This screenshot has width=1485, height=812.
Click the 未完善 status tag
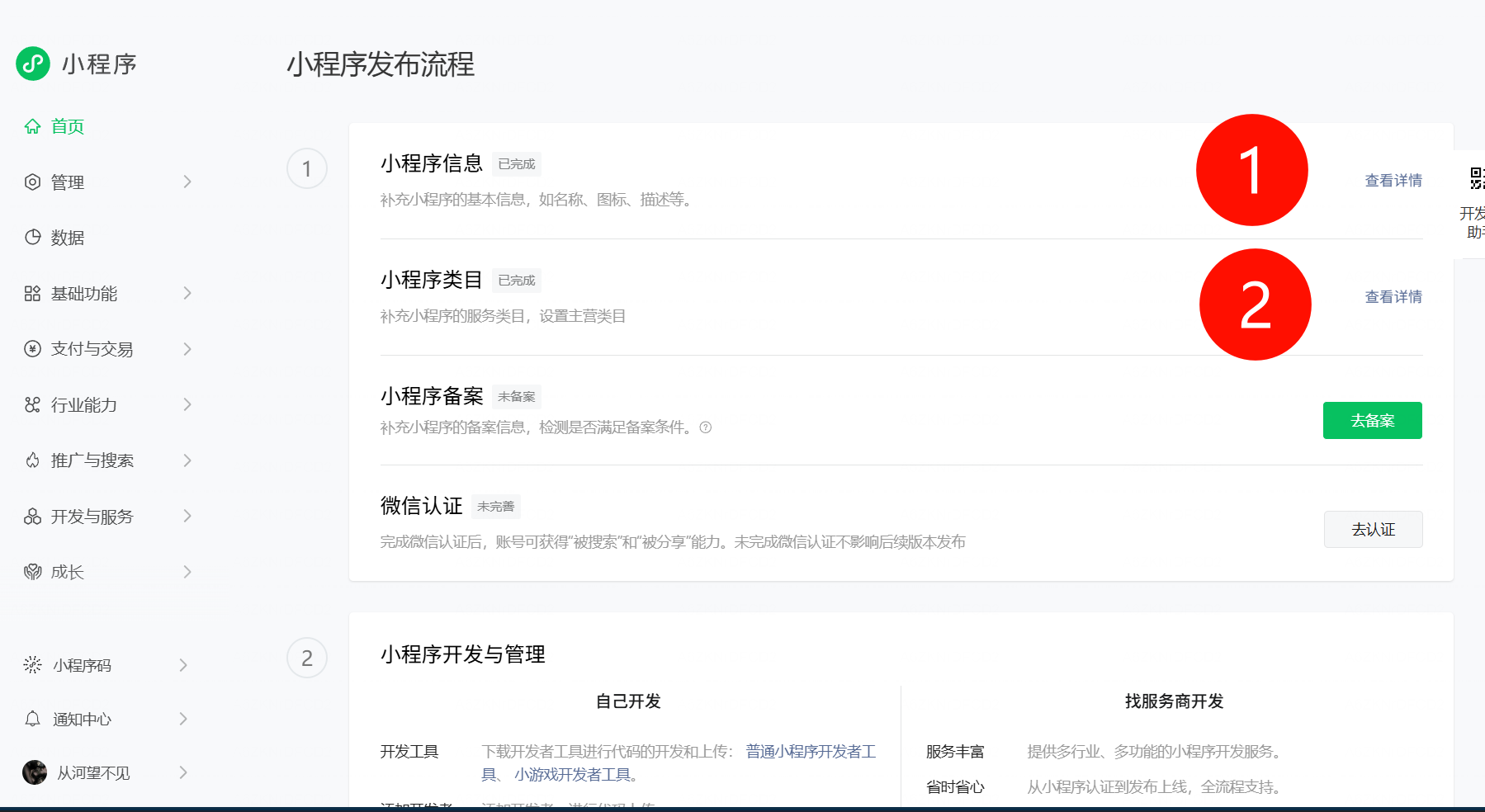[x=496, y=507]
